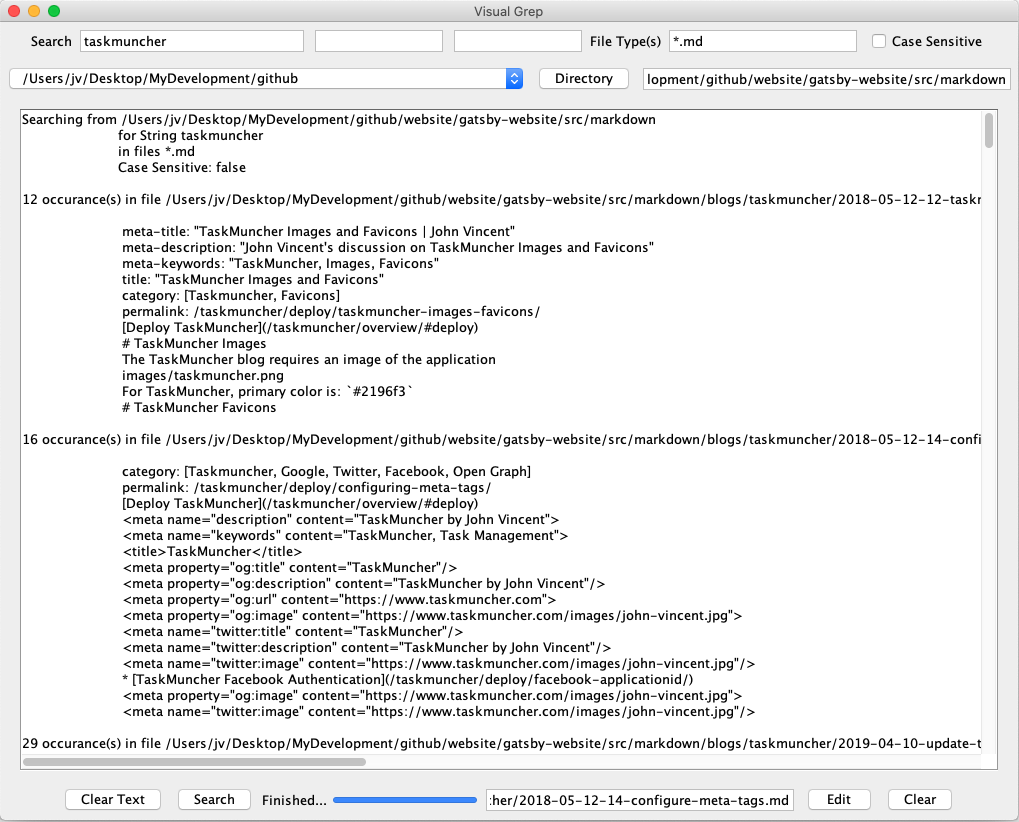
Task: Click the bottom Search button
Action: coord(214,799)
